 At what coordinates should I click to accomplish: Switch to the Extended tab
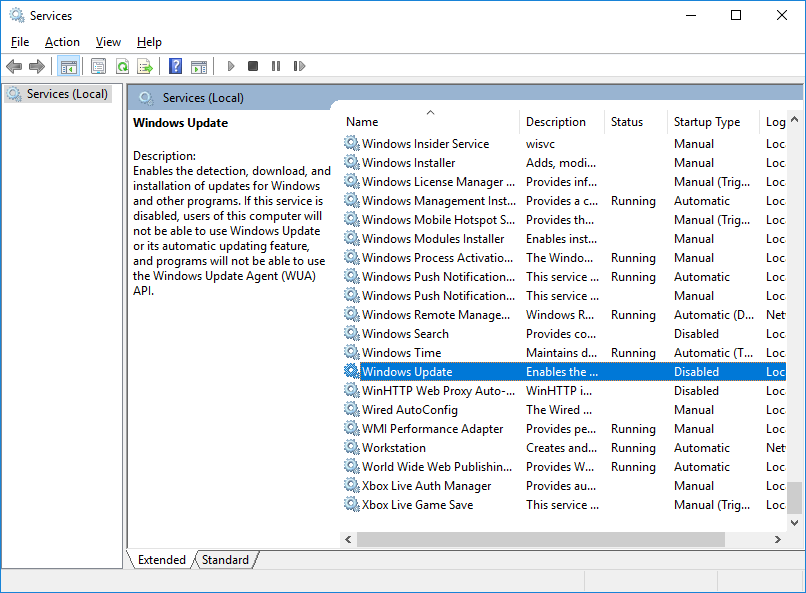(161, 560)
